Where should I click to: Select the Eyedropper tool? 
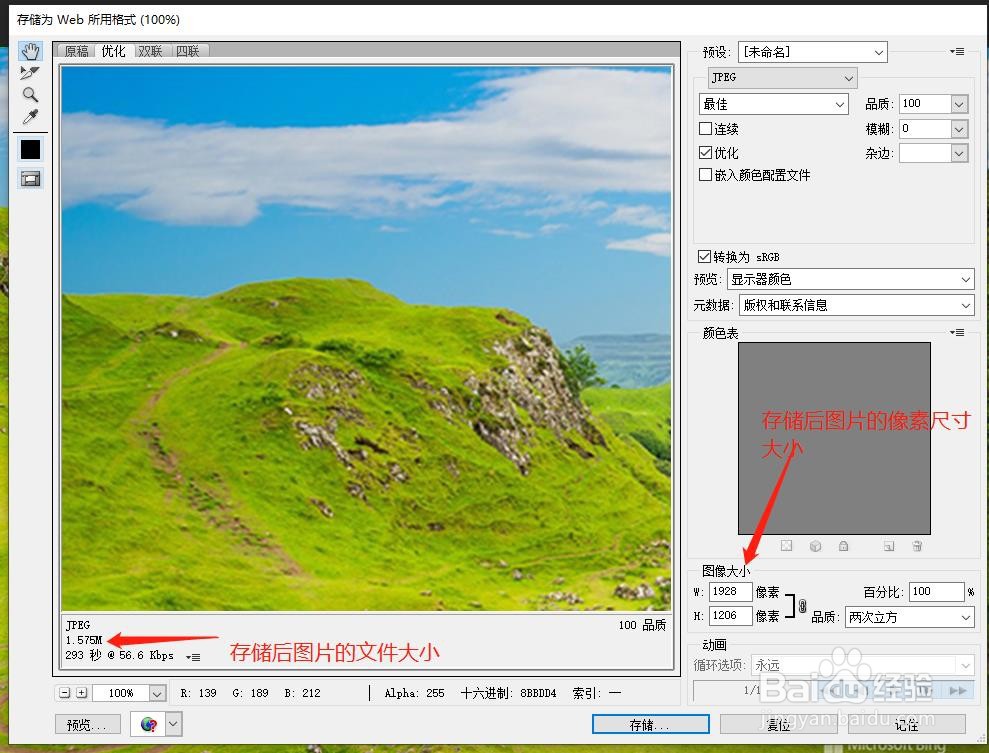(30, 117)
